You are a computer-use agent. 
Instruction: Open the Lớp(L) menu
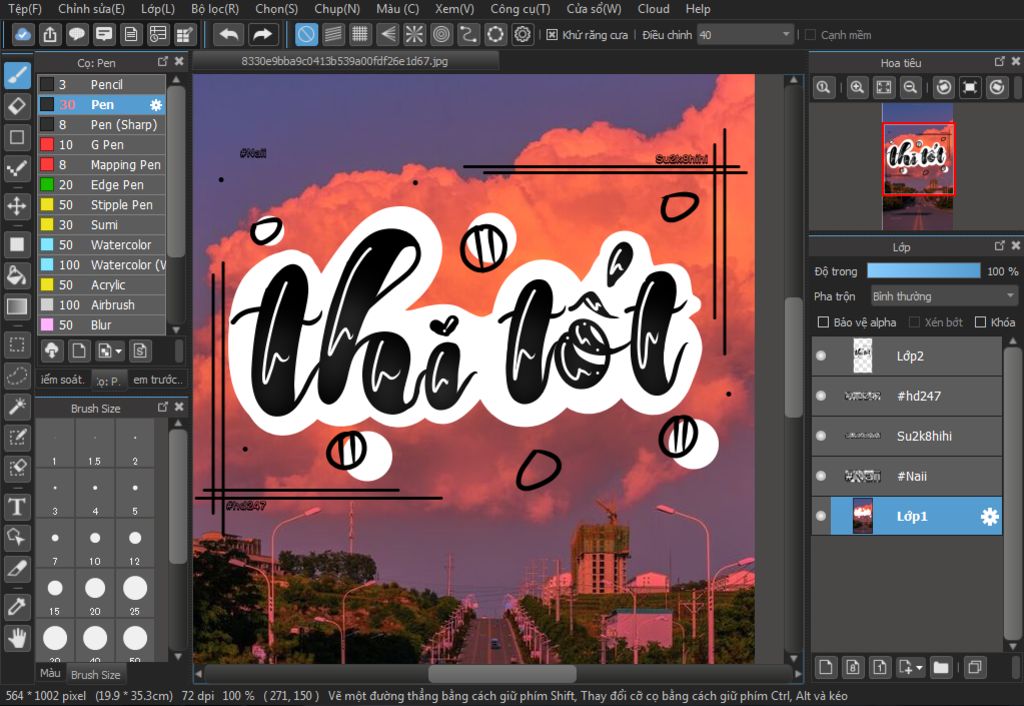(x=158, y=9)
